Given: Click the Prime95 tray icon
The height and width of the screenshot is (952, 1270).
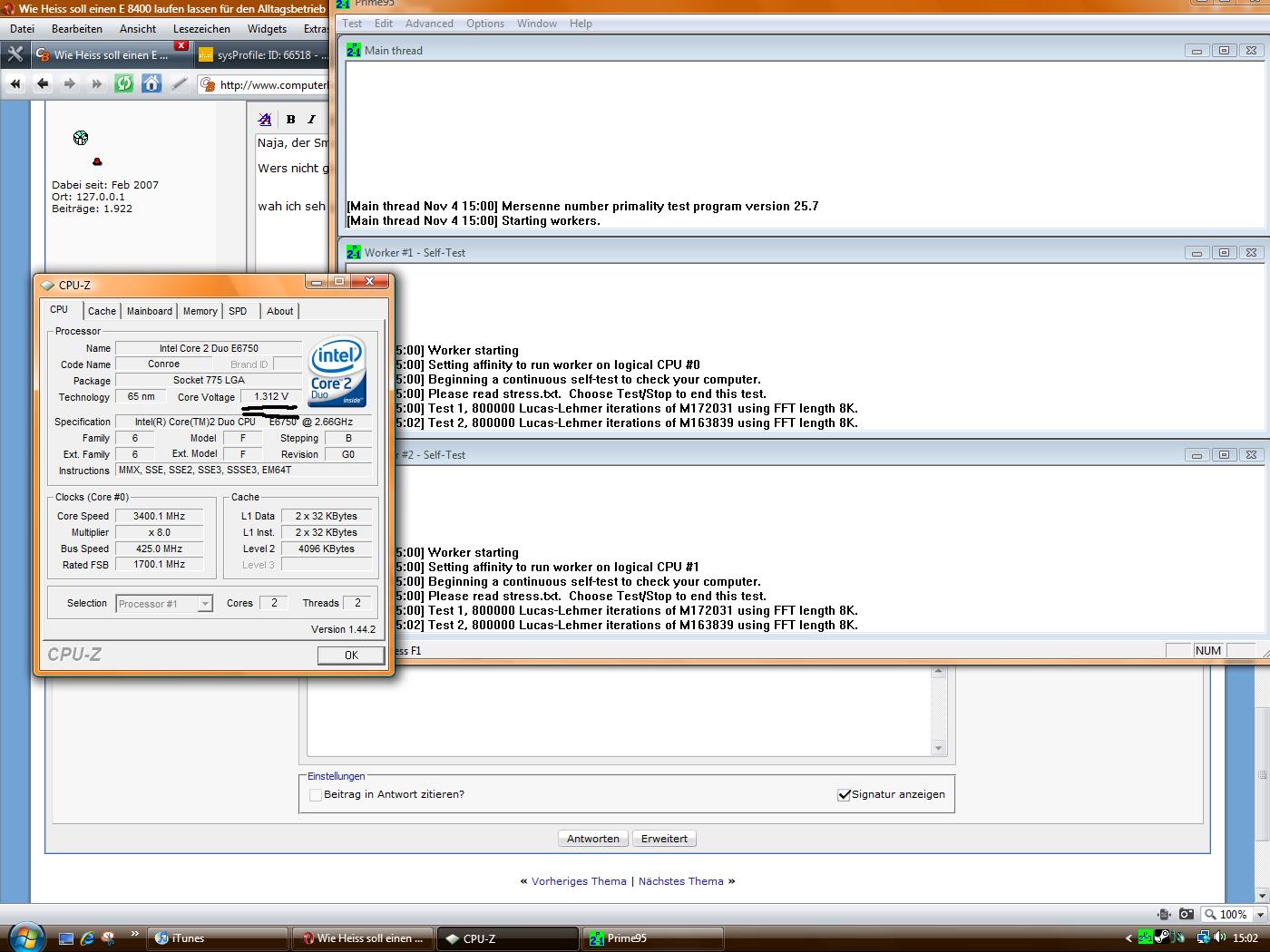Looking at the screenshot, I should click(1147, 937).
